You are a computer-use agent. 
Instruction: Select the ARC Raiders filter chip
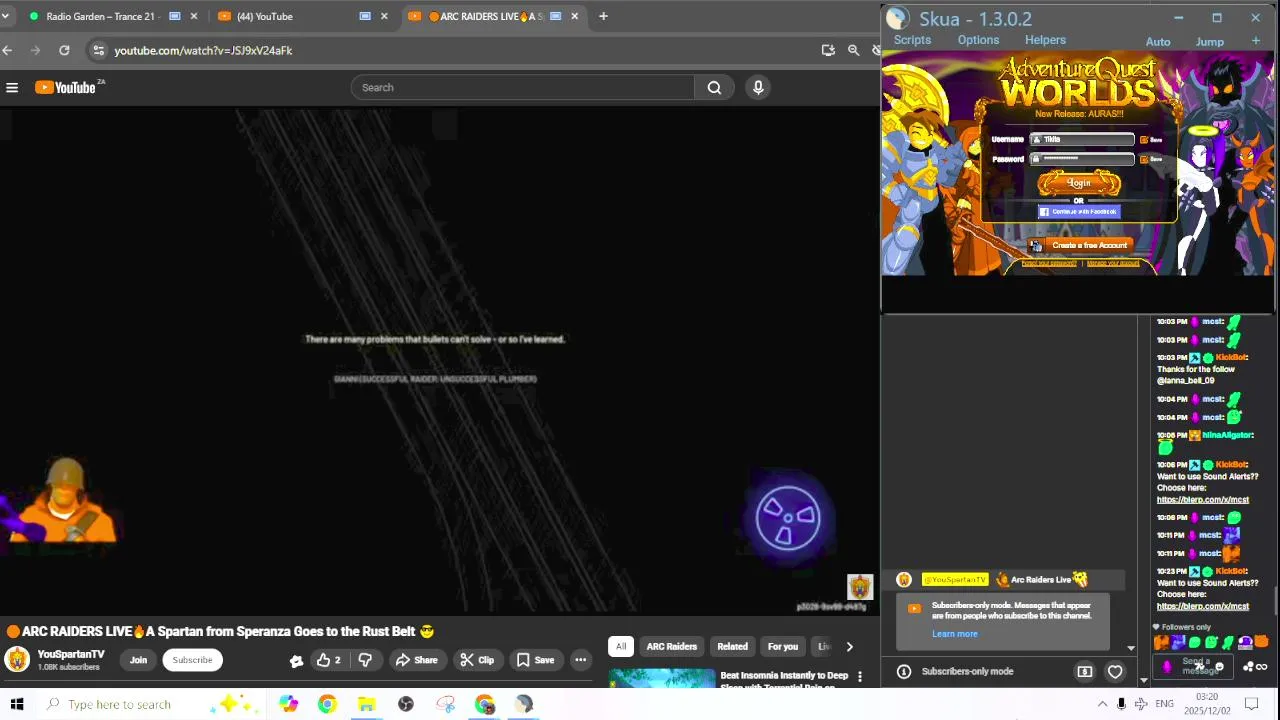[x=671, y=647]
